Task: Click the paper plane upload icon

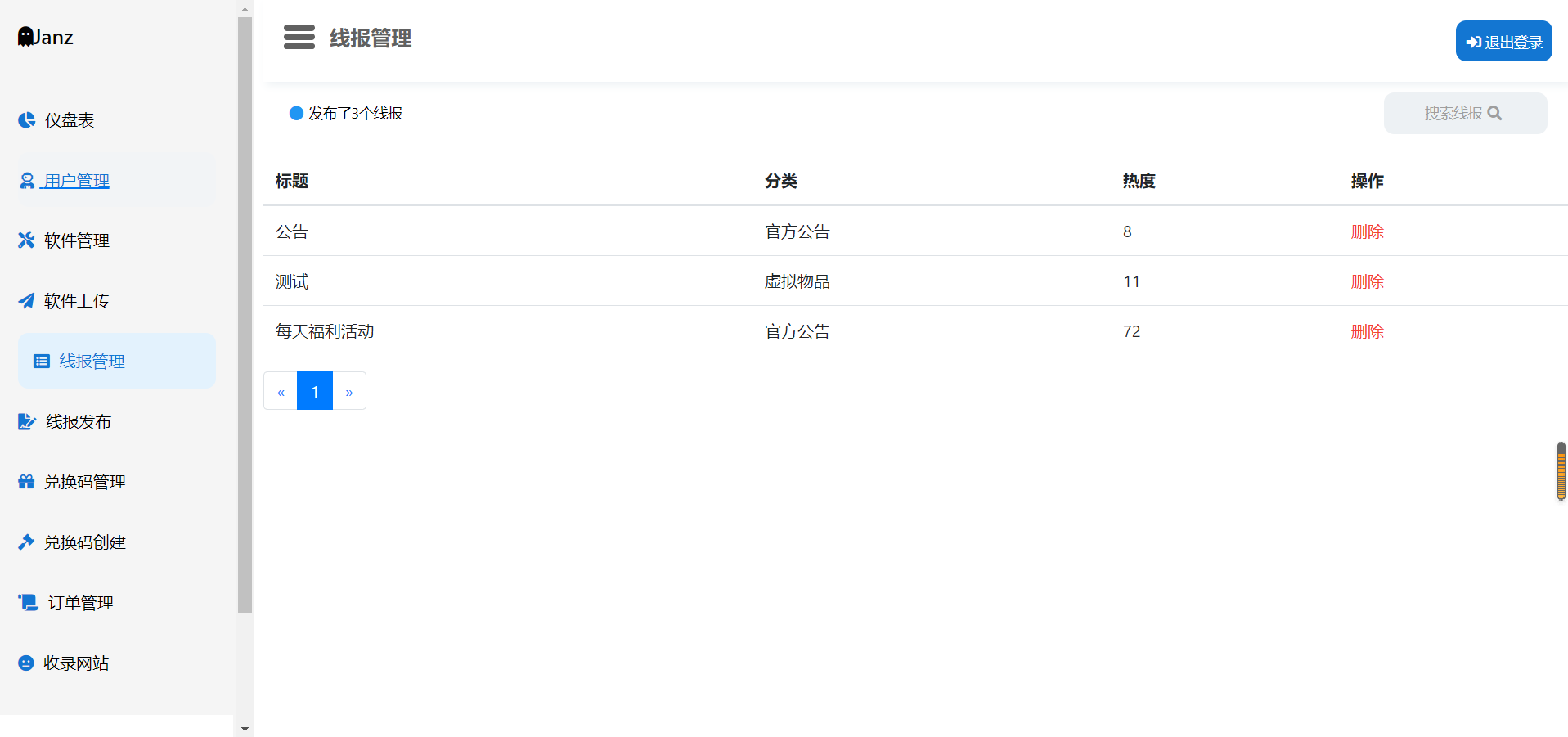Action: pyautogui.click(x=26, y=301)
